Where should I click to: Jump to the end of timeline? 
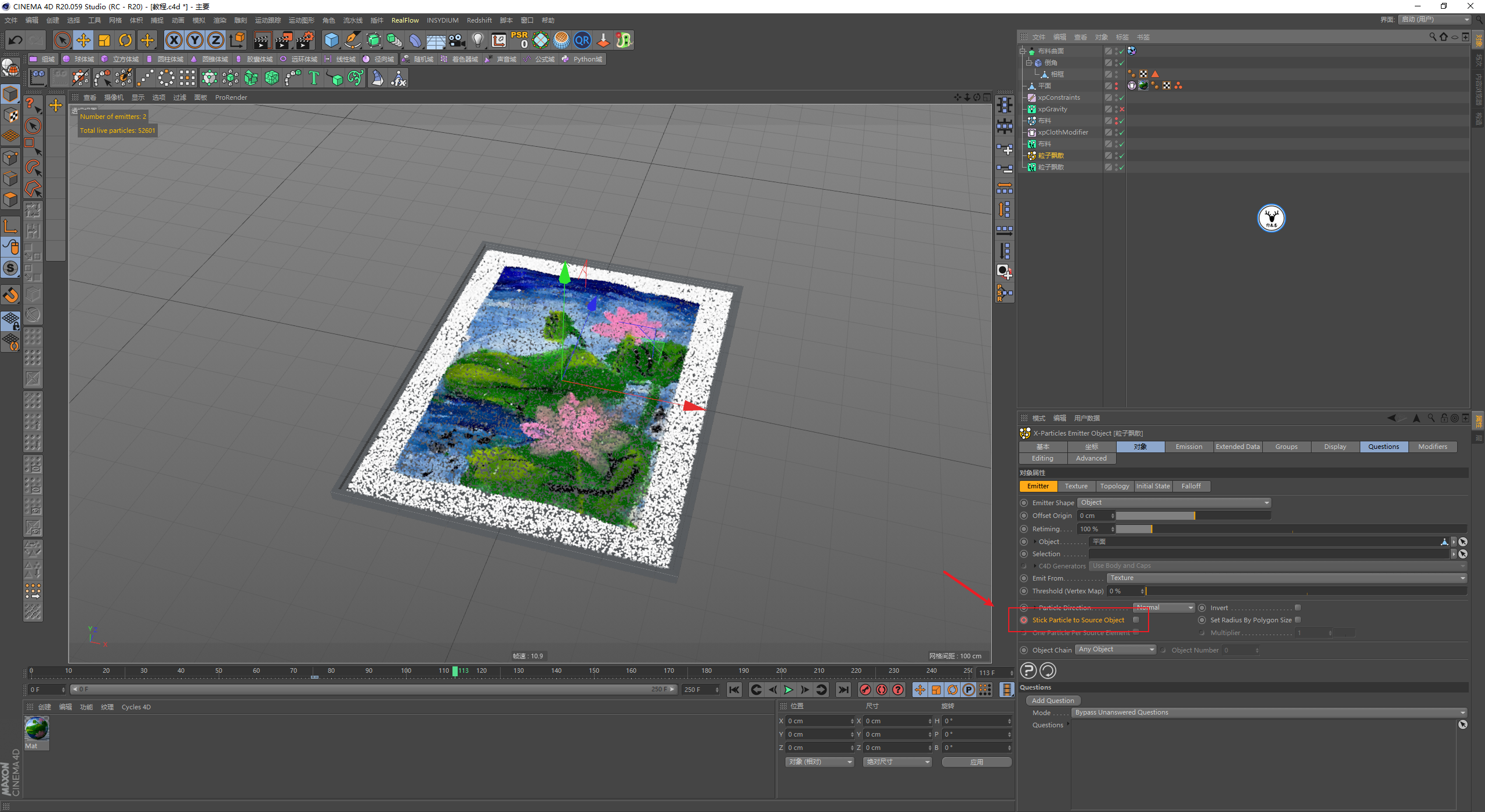[x=843, y=690]
